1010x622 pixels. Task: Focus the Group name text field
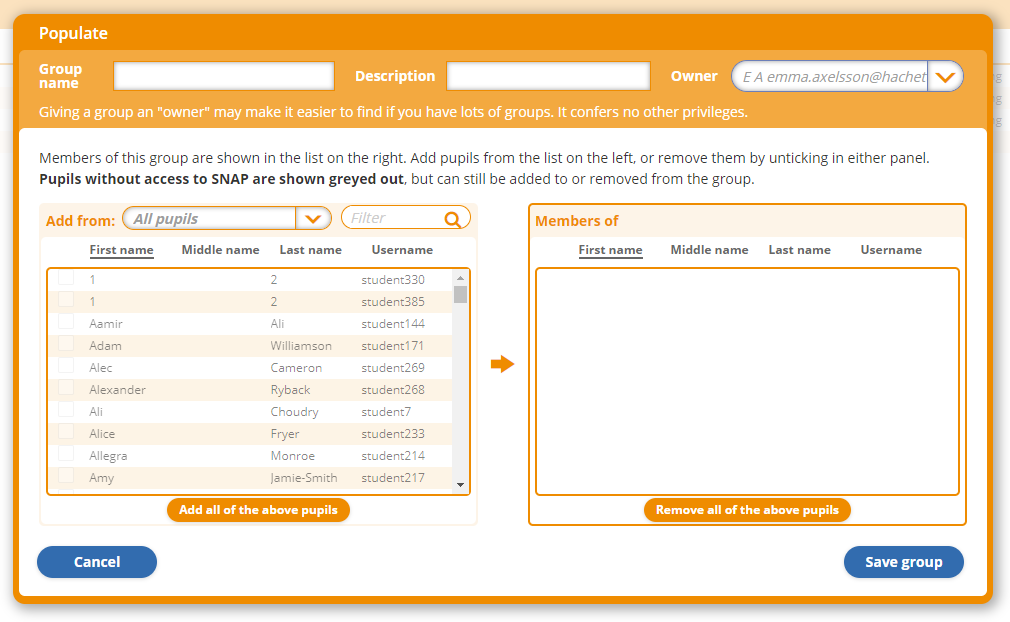(224, 76)
